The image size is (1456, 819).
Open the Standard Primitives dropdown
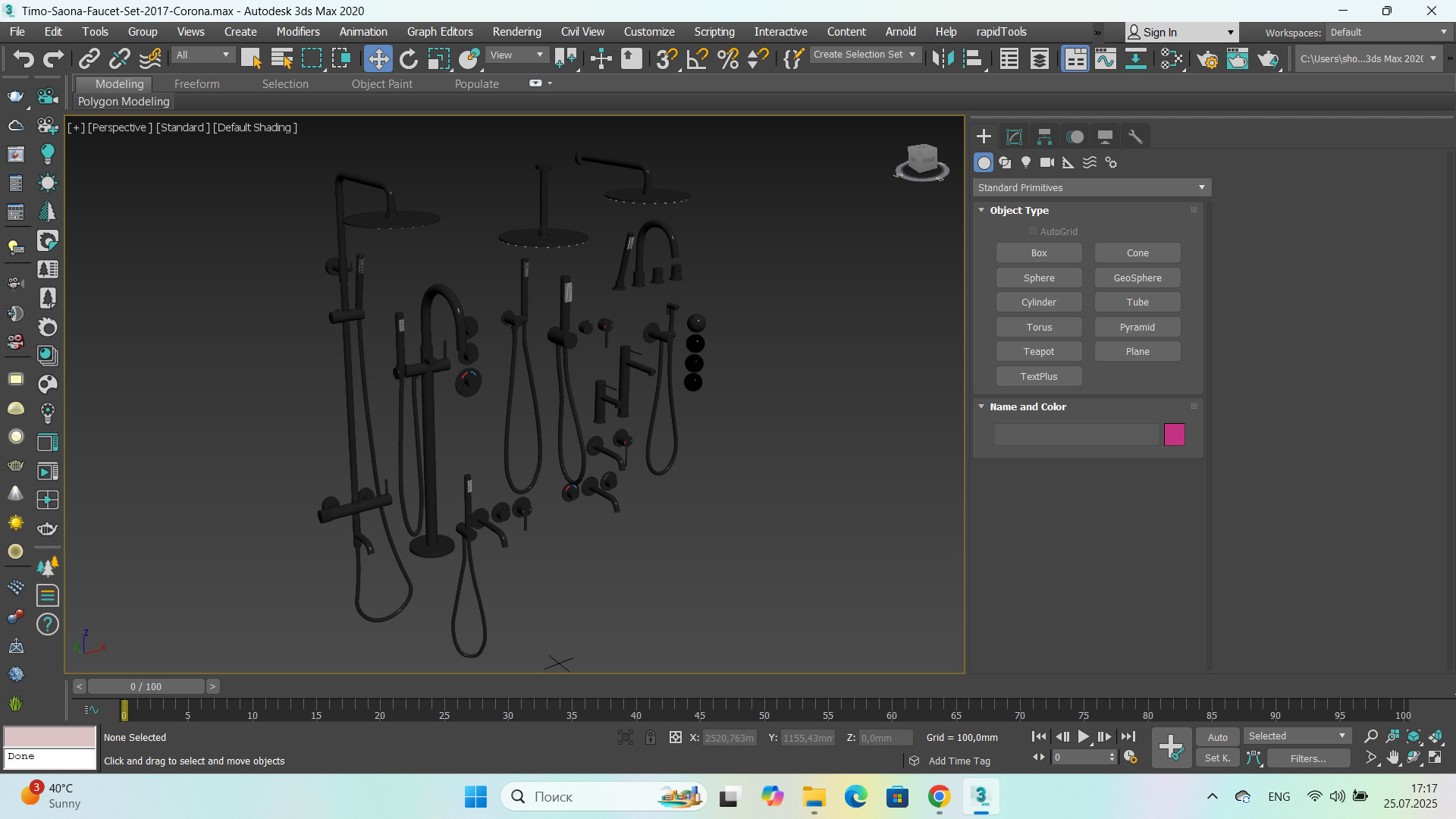point(1091,187)
